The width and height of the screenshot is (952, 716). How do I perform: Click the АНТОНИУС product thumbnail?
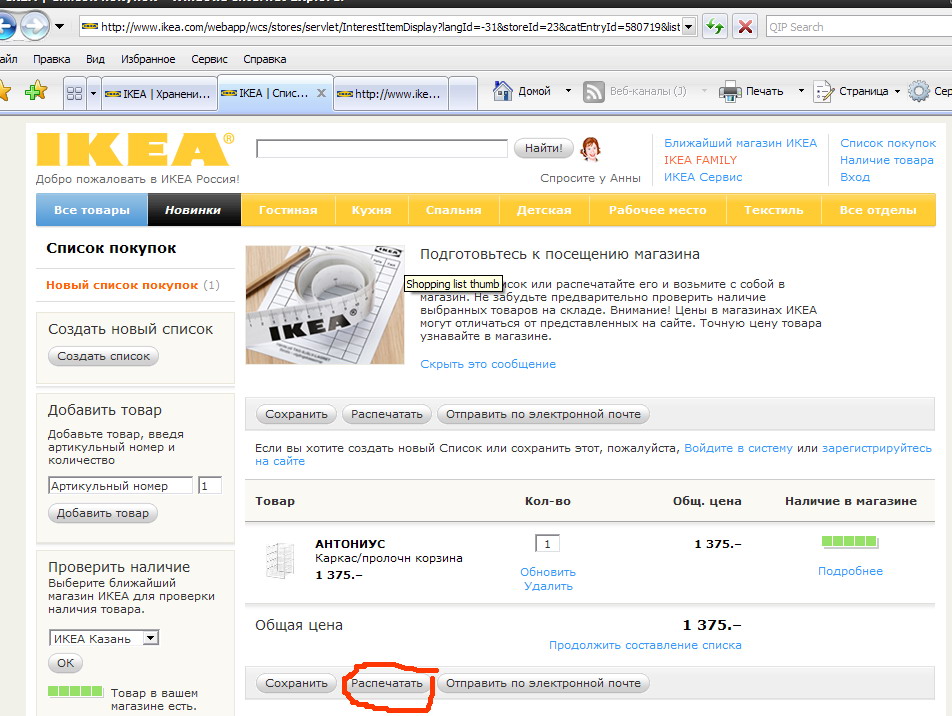coord(280,559)
